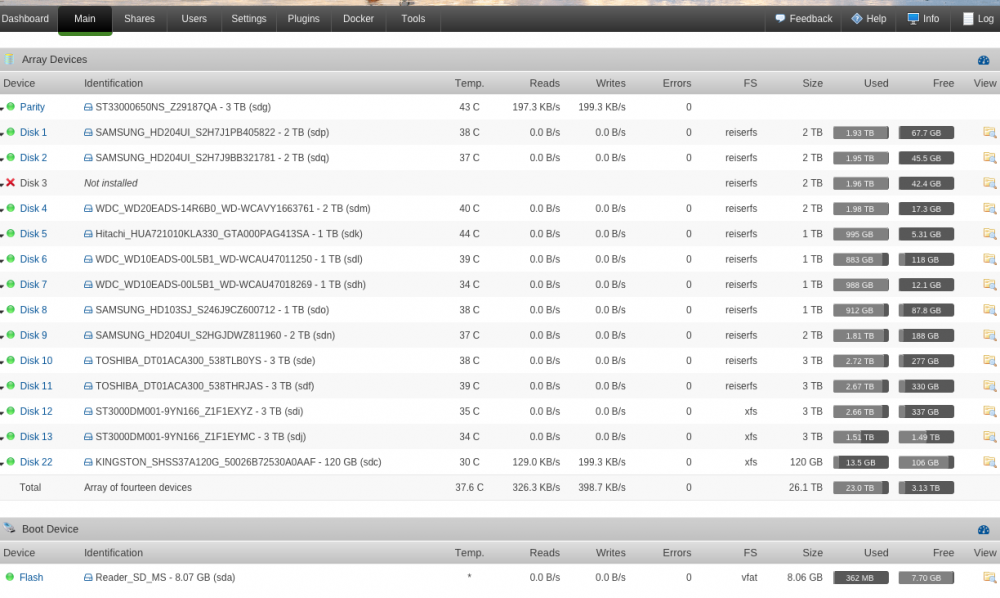Viewport: 1000px width, 598px height.
Task: Open system Info
Action: tap(923, 18)
